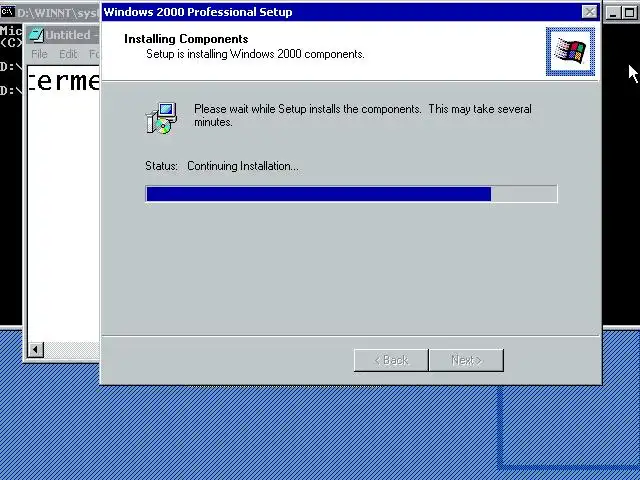Click "Continuing Installation..." status text
640x480 pixels.
click(x=243, y=166)
